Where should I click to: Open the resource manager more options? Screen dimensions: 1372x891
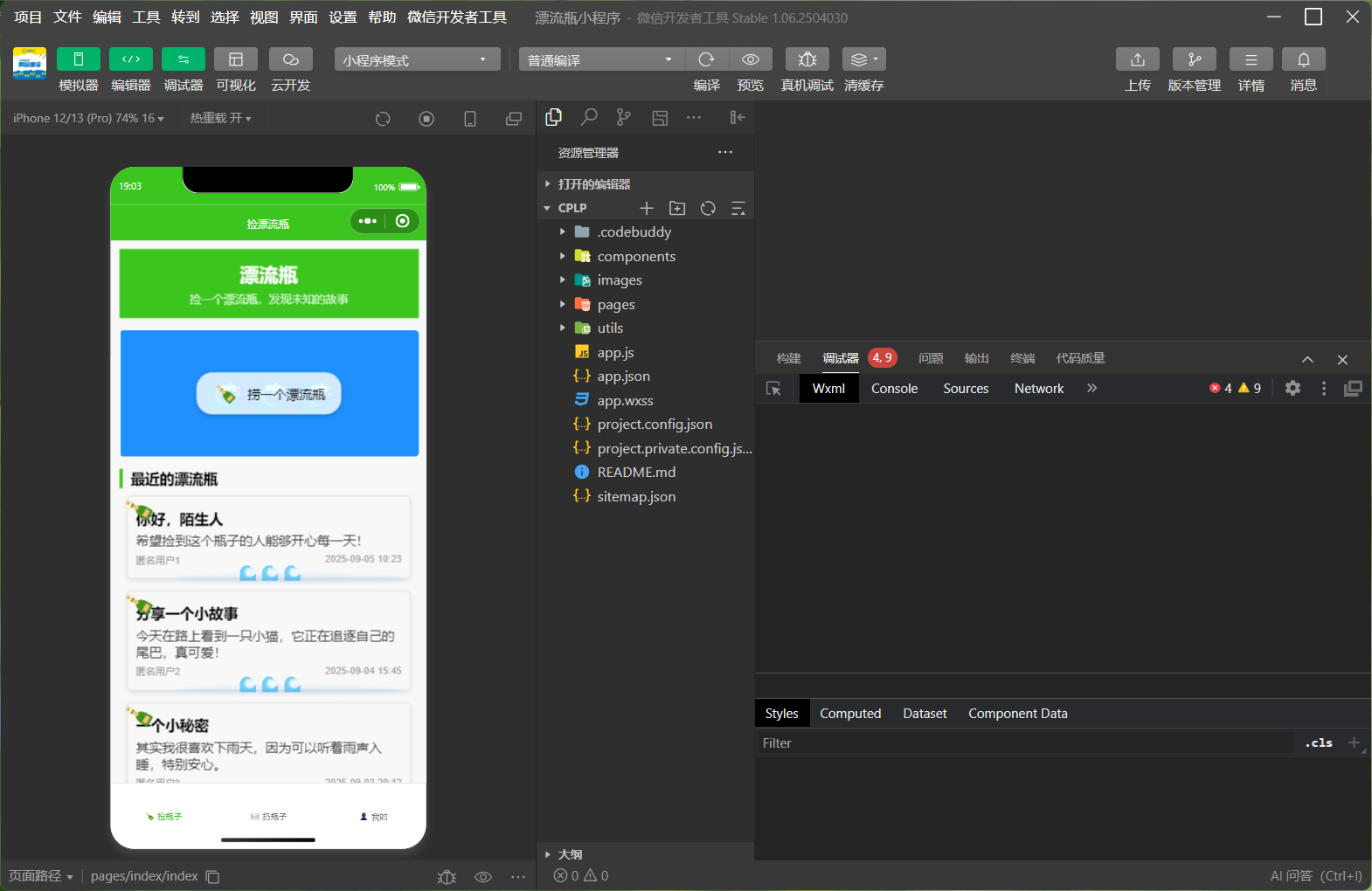point(725,152)
